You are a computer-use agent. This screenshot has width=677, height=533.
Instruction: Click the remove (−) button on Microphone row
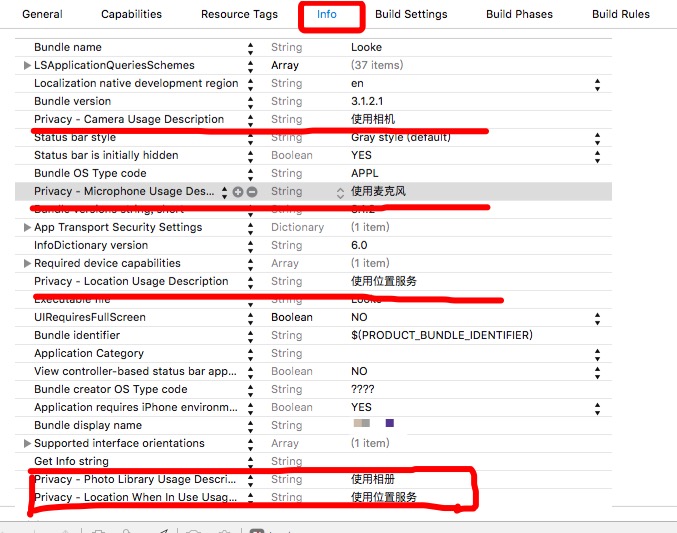252,191
